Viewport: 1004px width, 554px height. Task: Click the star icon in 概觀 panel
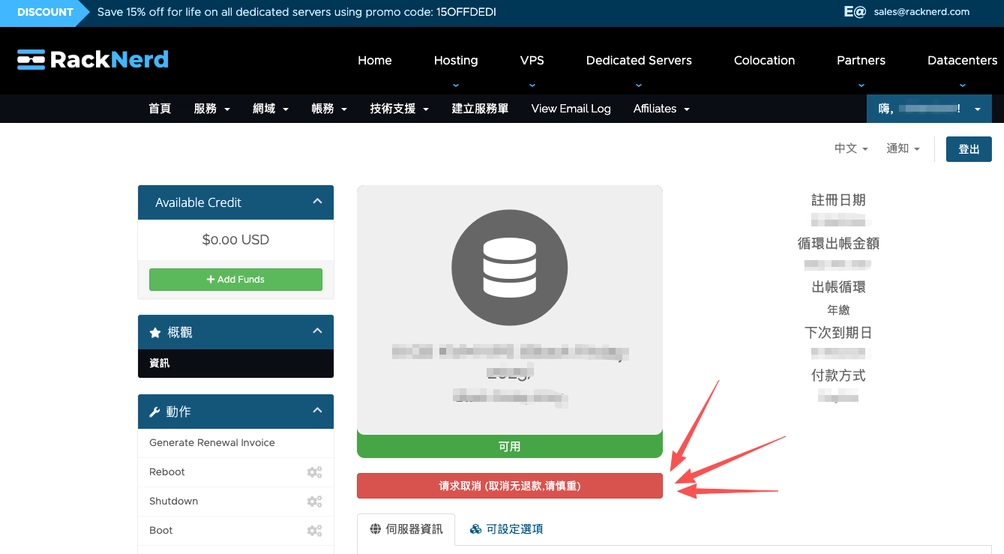pyautogui.click(x=155, y=332)
